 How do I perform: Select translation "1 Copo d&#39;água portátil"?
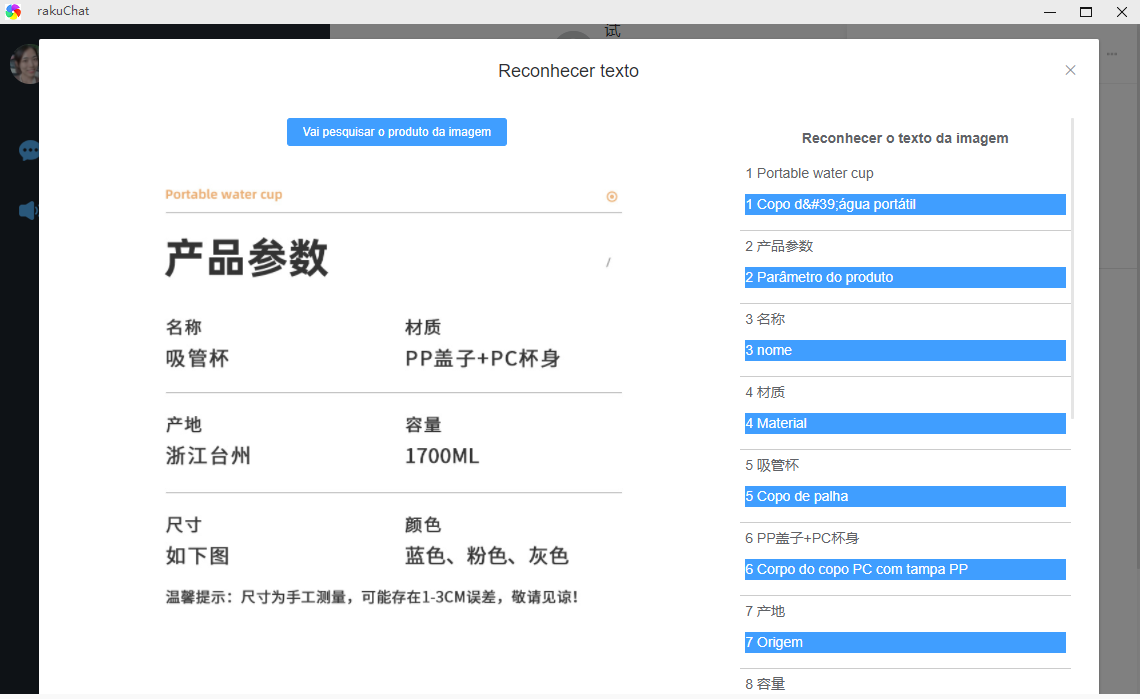pos(905,204)
